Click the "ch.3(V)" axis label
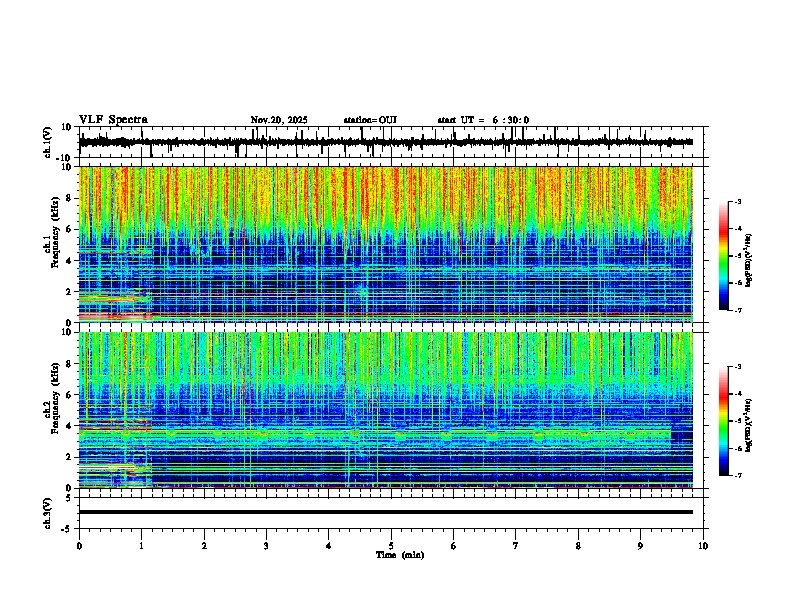792x612 pixels. click(47, 513)
